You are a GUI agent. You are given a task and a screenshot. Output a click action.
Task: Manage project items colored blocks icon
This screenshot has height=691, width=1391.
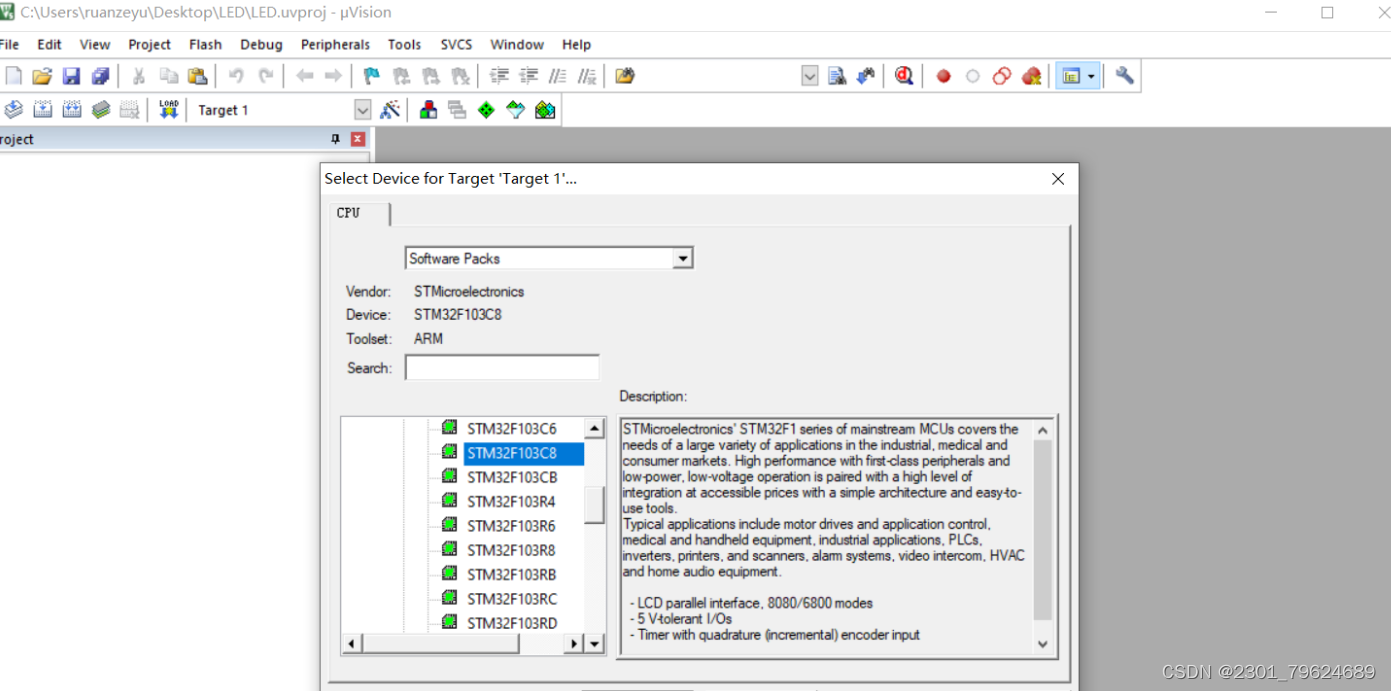pos(428,110)
